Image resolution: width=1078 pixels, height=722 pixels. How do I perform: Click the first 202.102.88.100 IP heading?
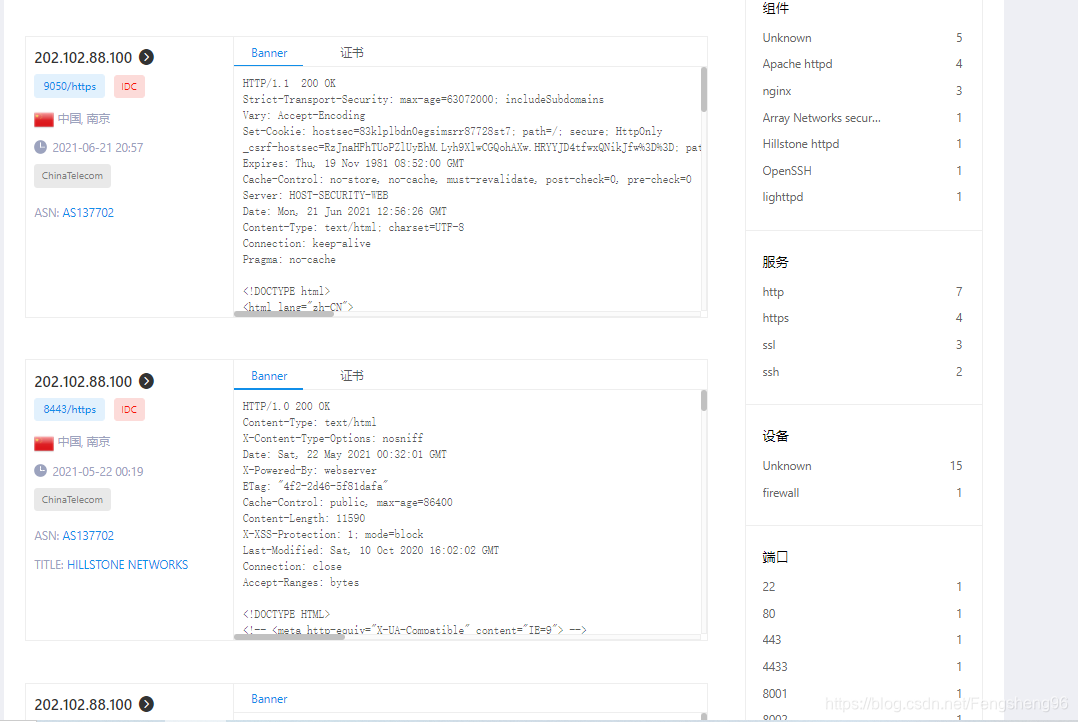83,58
